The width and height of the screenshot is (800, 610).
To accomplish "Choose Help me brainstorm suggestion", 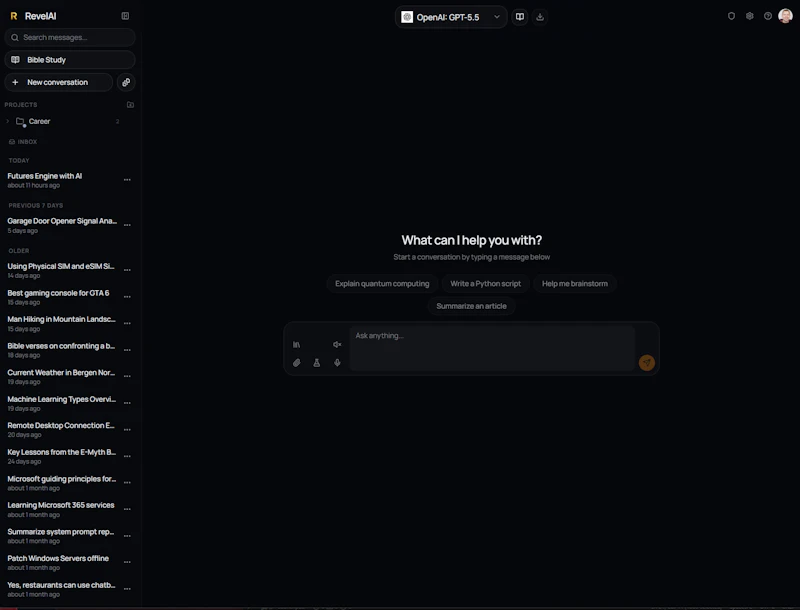I will tap(574, 284).
